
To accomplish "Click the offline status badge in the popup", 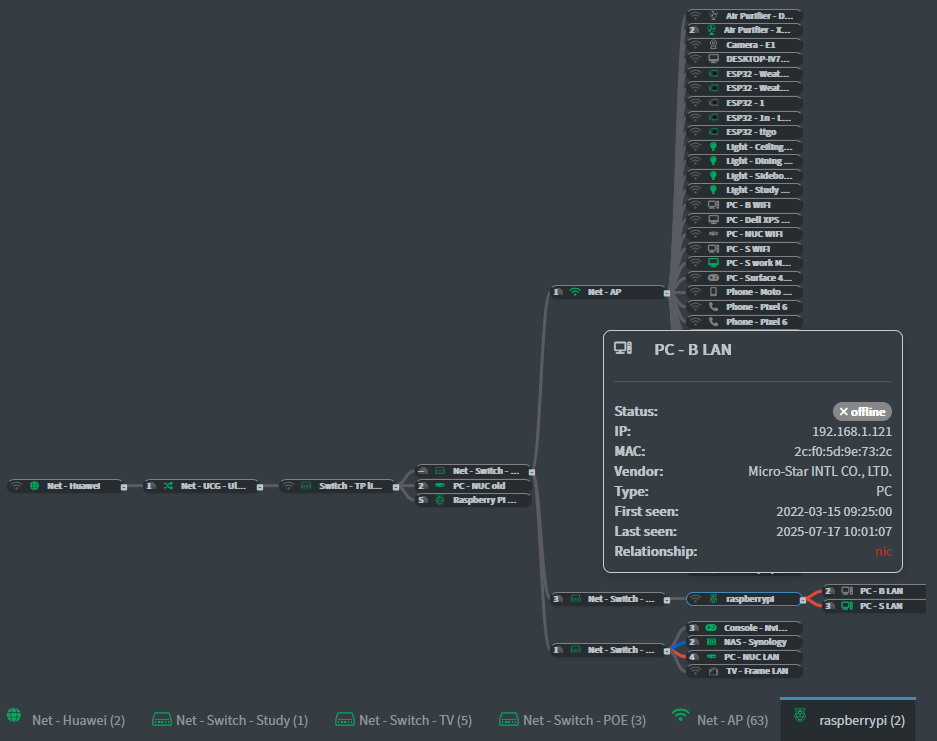I will 861,411.
